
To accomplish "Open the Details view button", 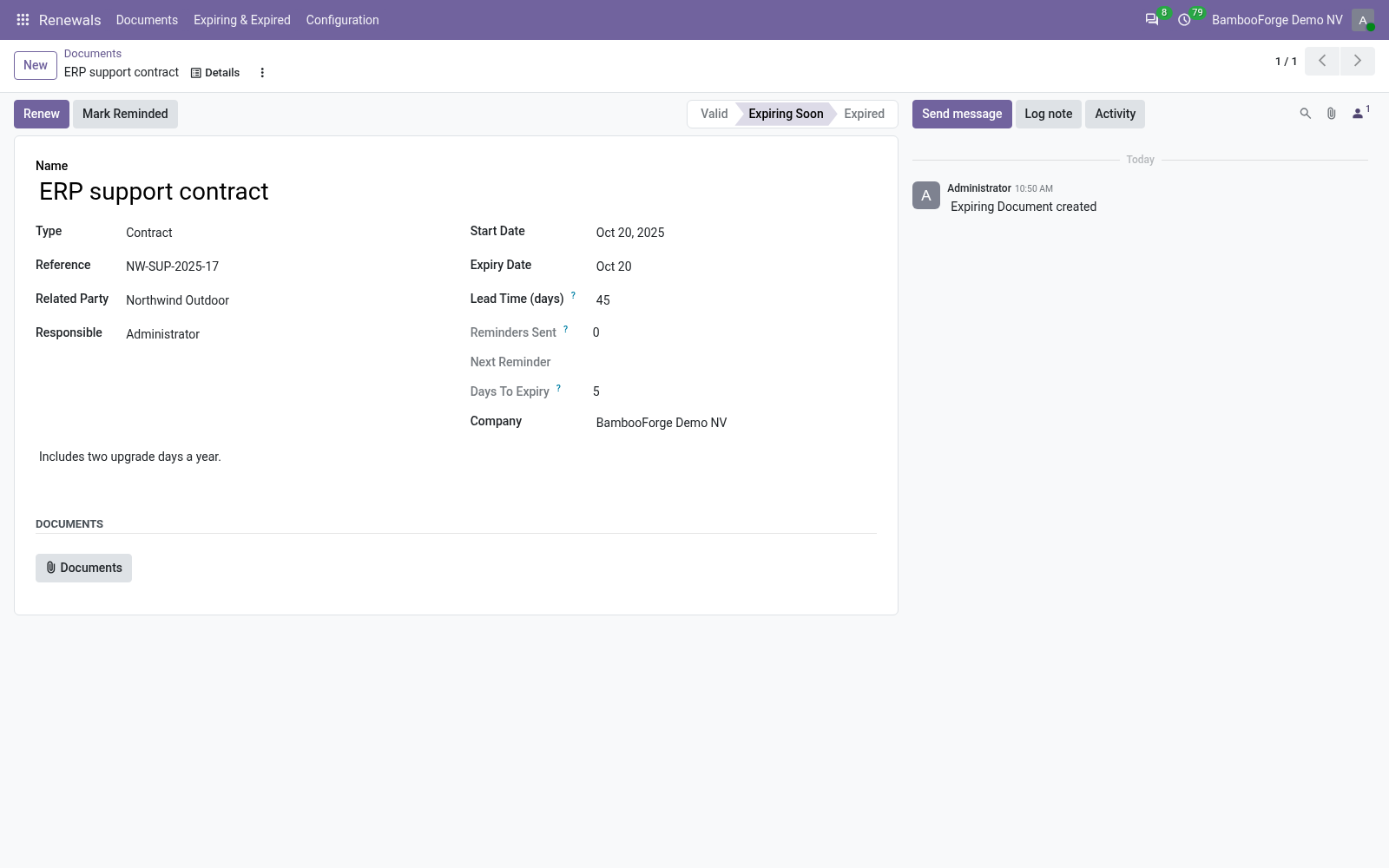I will click(215, 73).
